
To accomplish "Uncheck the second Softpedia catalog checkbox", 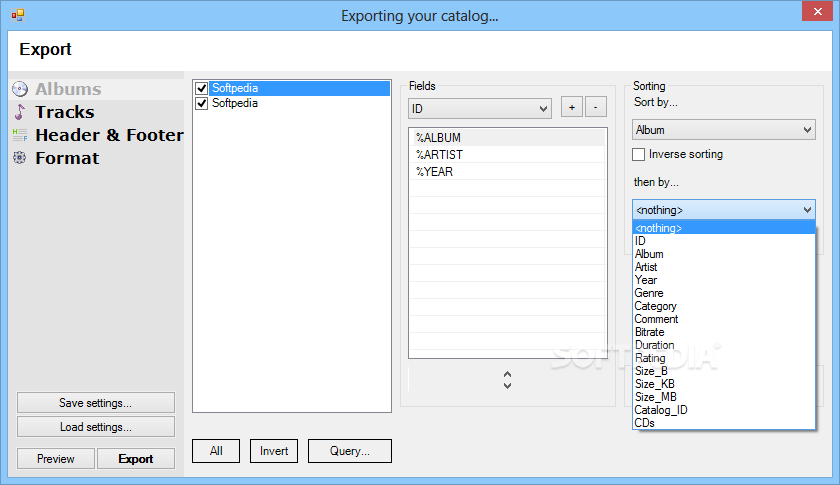I will 201,103.
